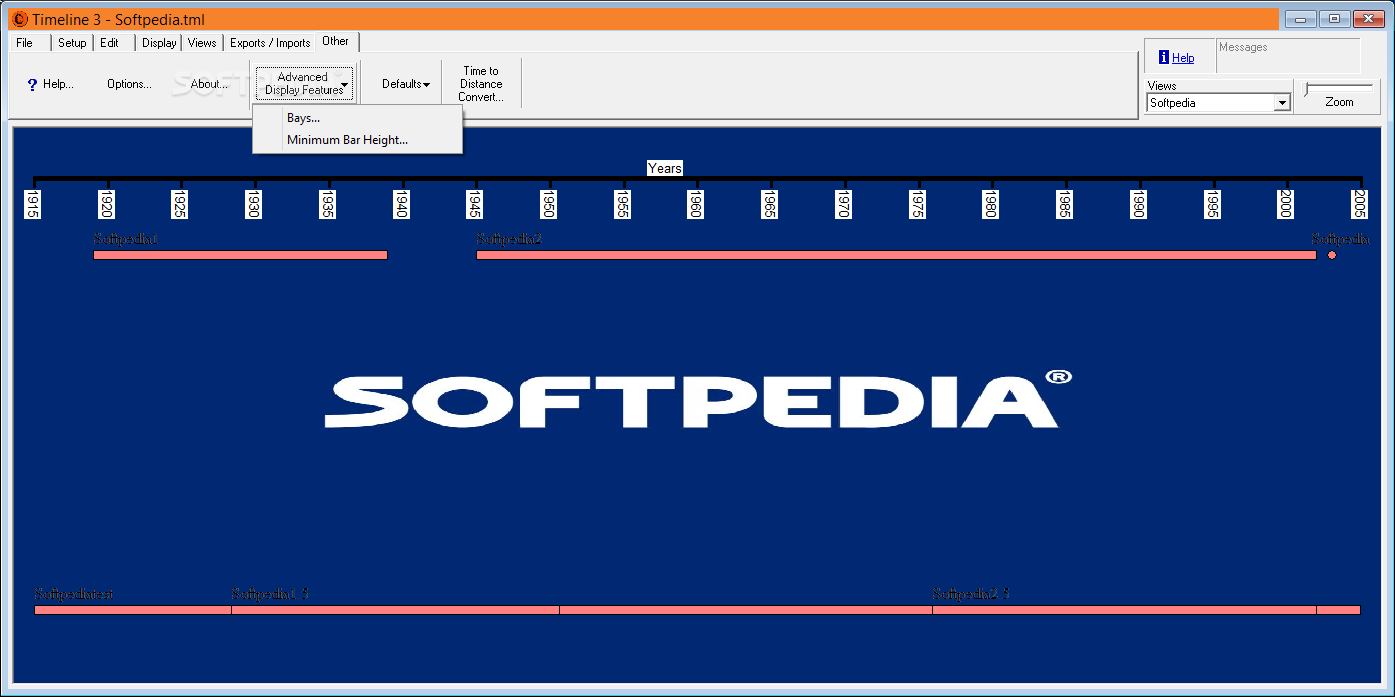Select the Softpediatest bar at bottom
Image resolution: width=1395 pixels, height=697 pixels.
(x=133, y=610)
